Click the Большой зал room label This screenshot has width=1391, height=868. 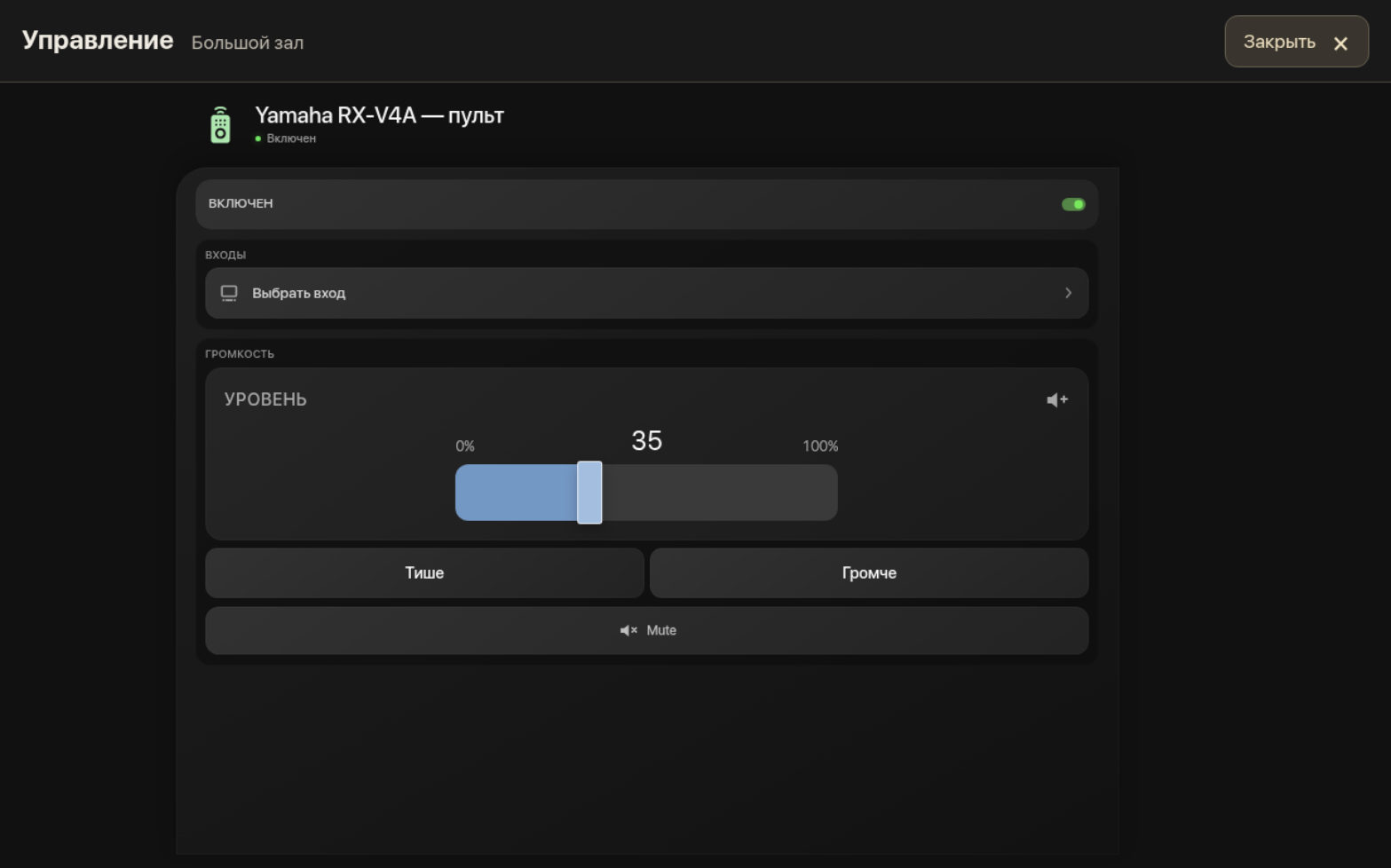coord(248,43)
